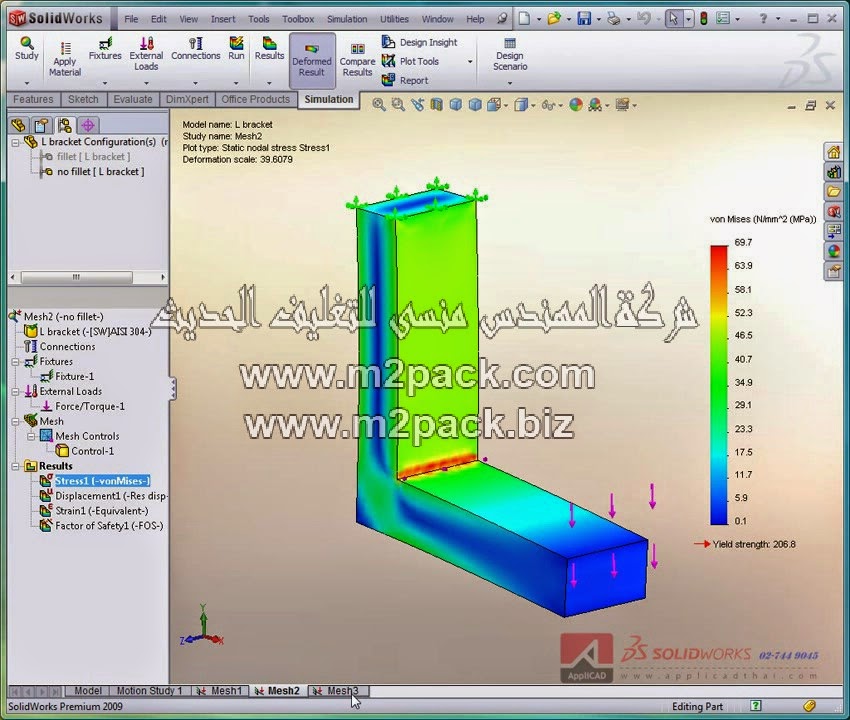
Task: Open the File menu
Action: (x=131, y=19)
